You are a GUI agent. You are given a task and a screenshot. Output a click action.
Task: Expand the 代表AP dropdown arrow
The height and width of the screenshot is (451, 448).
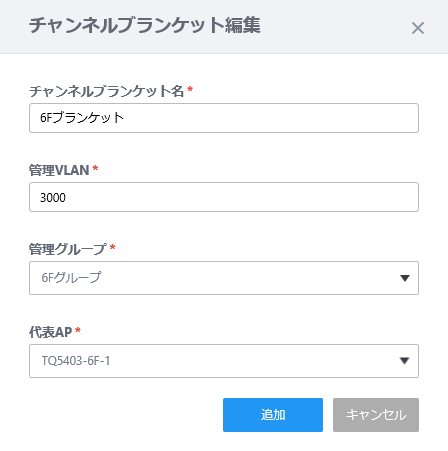tap(404, 361)
